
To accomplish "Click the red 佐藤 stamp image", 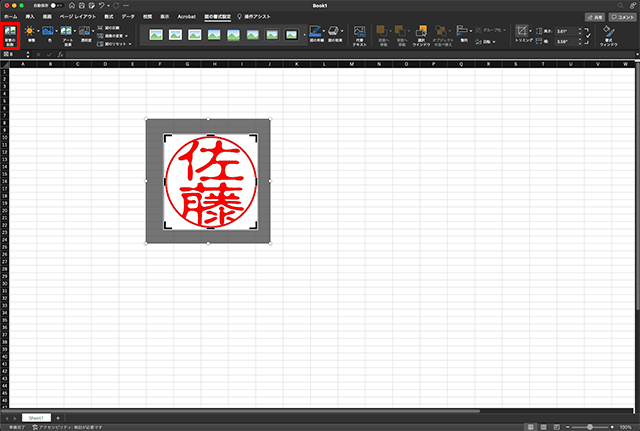I will (208, 181).
